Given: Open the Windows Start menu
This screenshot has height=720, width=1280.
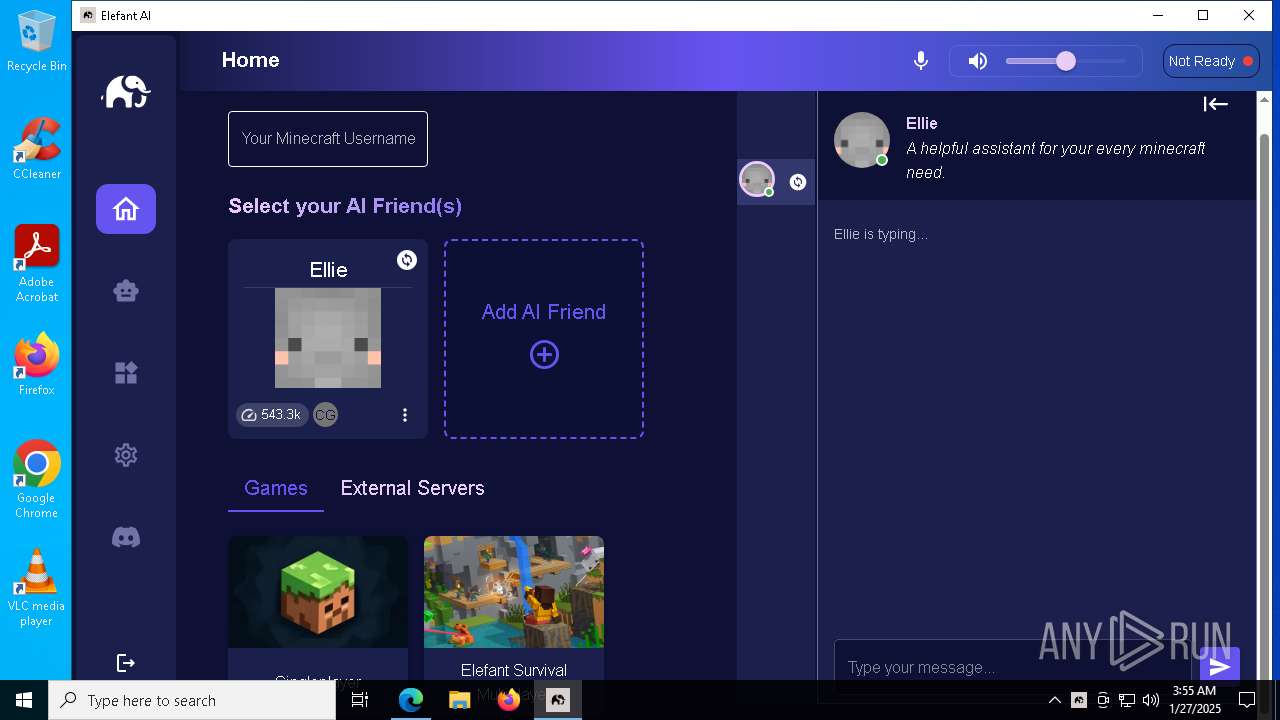Looking at the screenshot, I should pos(24,700).
